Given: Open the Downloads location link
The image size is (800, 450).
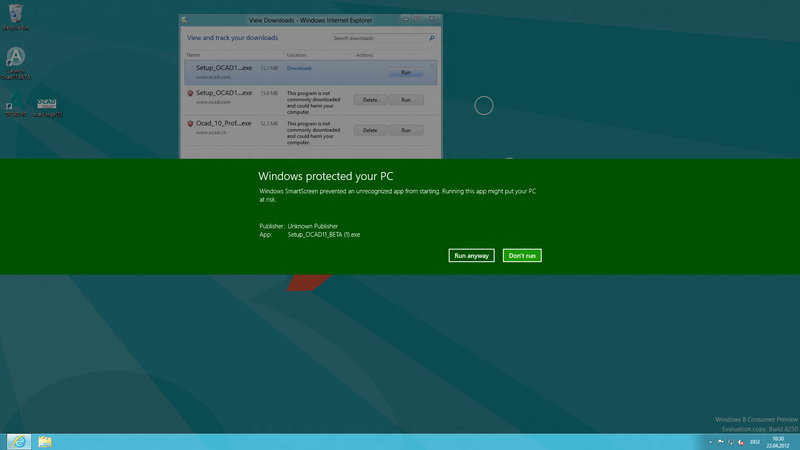Looking at the screenshot, I should 299,68.
